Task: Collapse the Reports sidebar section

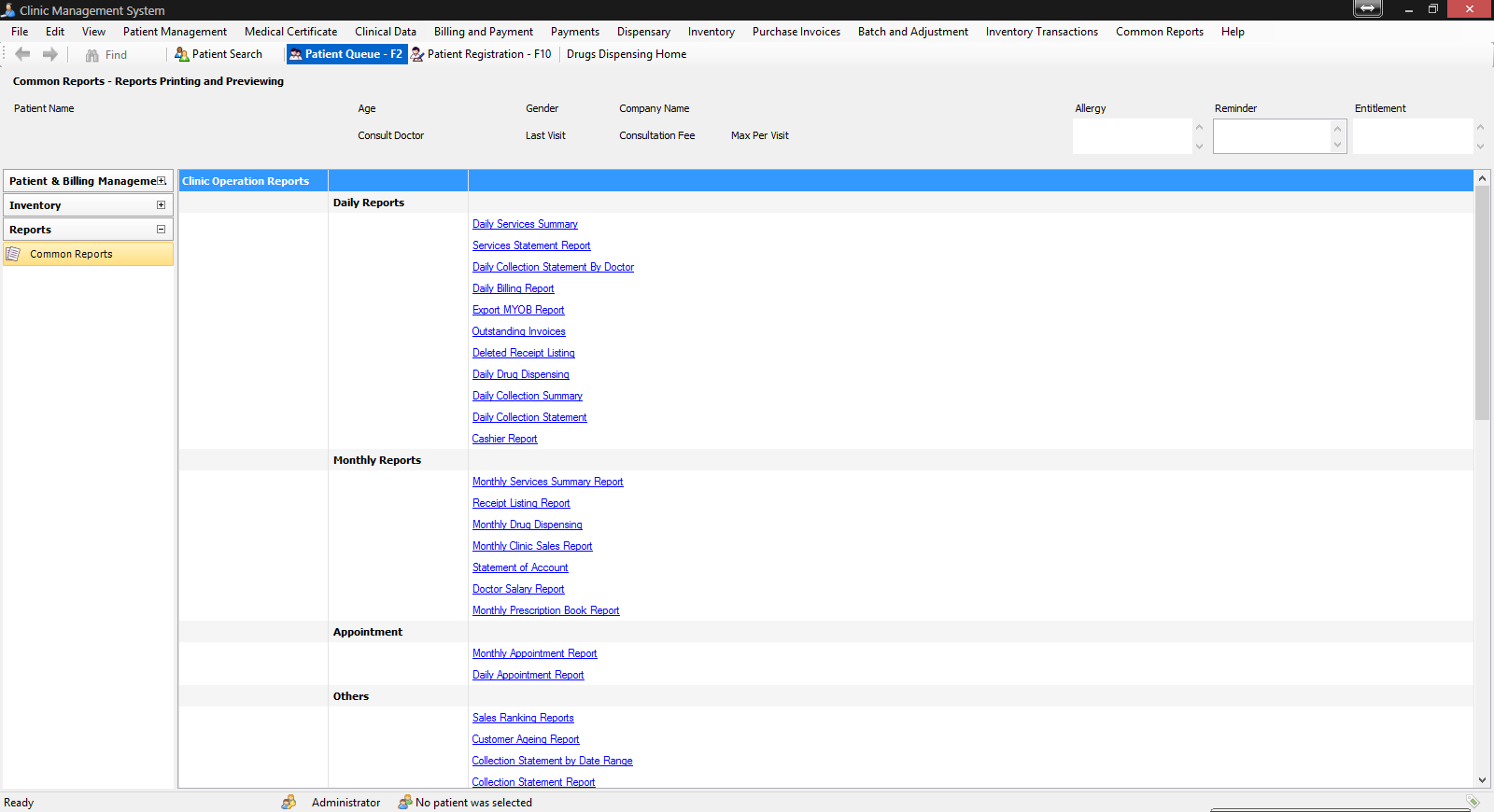Action: click(161, 230)
